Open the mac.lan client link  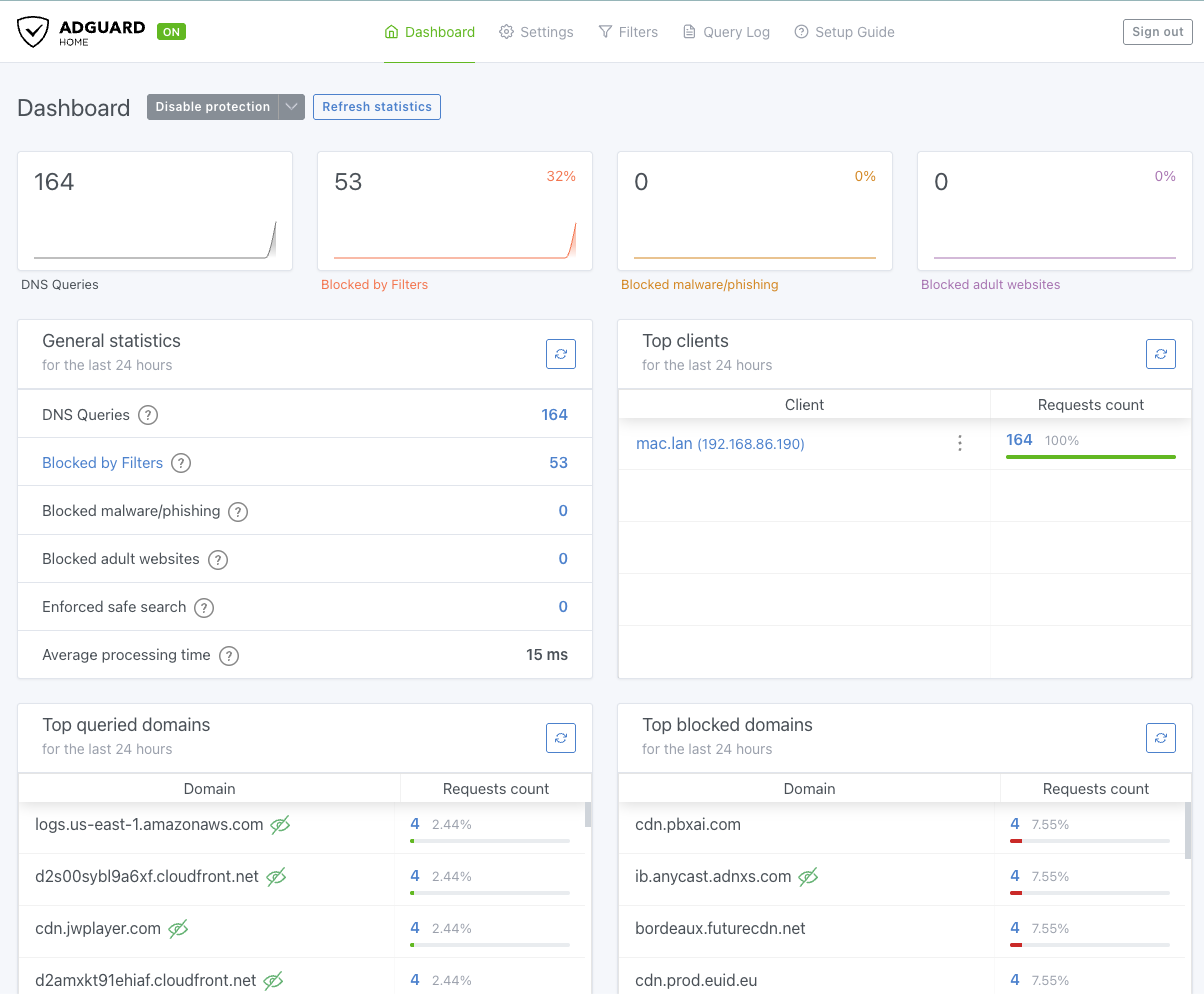[x=720, y=443]
